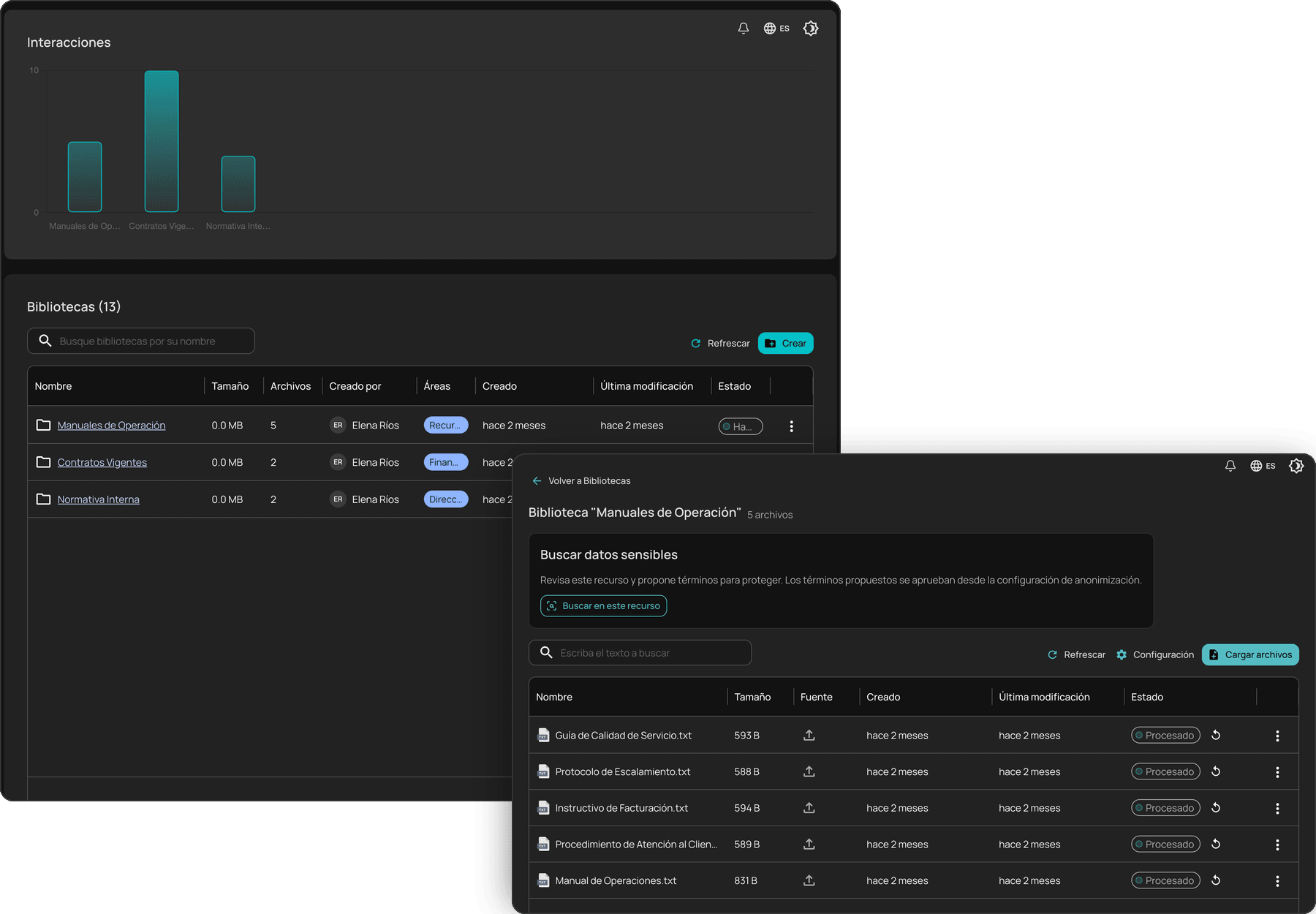Sort files by Estado column
Viewport: 1316px width, 914px height.
(x=1146, y=698)
